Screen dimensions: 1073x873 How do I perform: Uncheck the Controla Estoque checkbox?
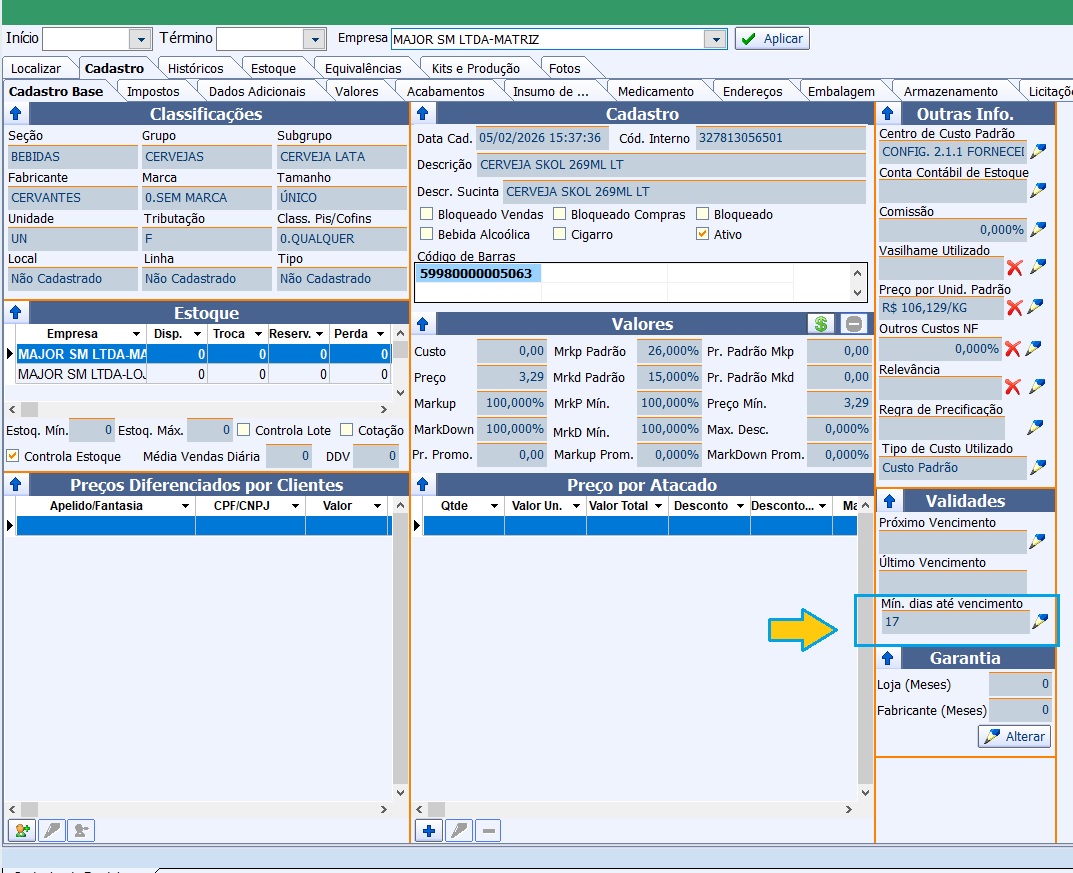pos(13,456)
